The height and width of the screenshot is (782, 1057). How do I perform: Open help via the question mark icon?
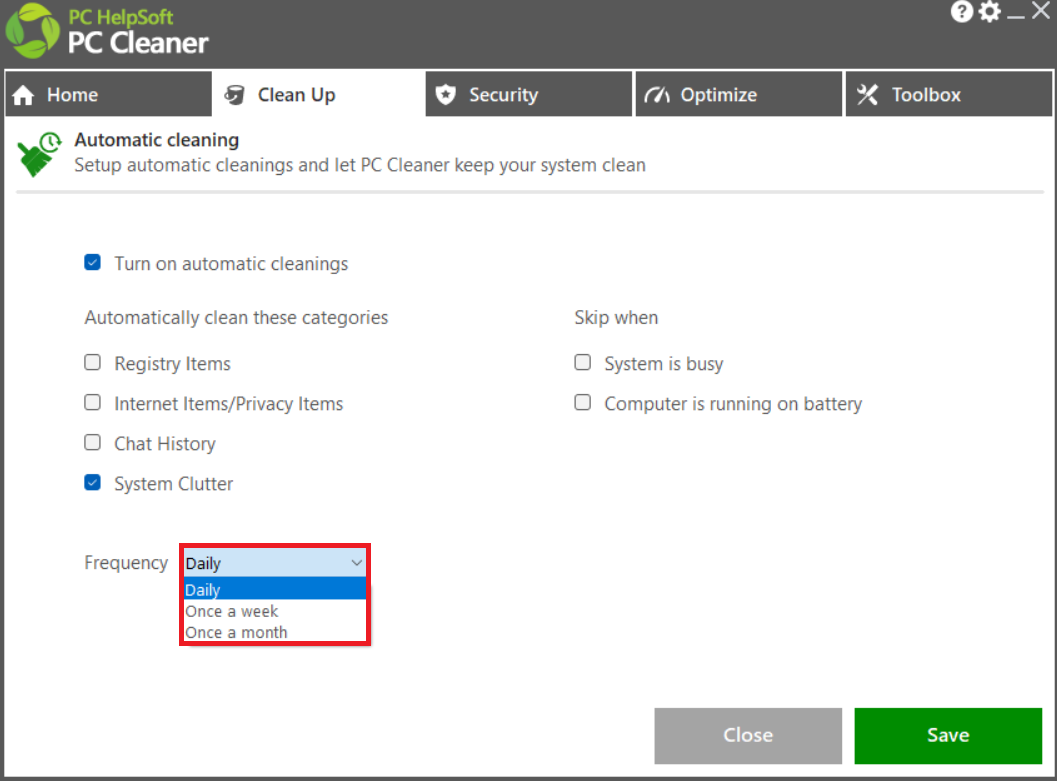coord(962,11)
